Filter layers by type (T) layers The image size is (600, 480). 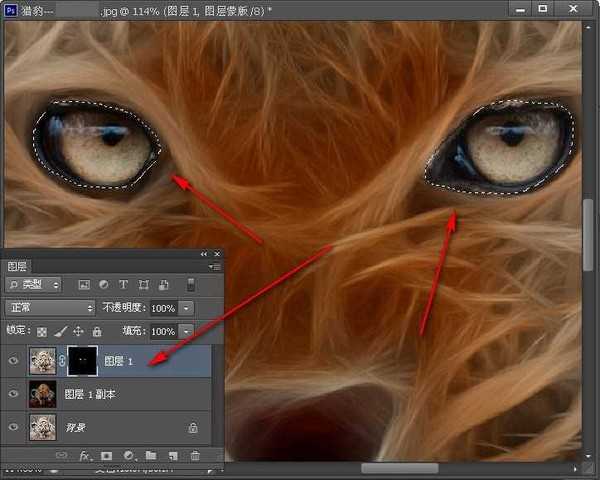click(x=123, y=285)
